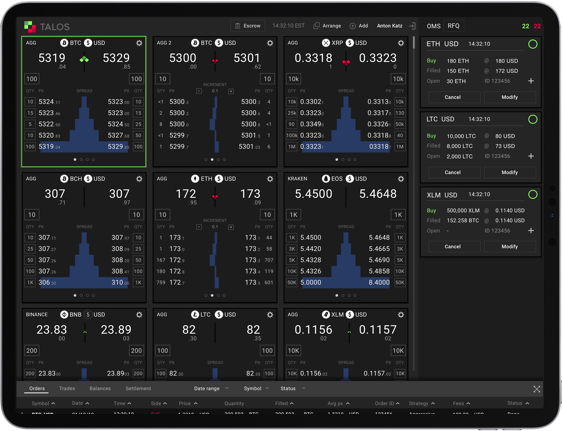The height and width of the screenshot is (431, 563).
Task: Sort table by Time column
Action: point(122,403)
